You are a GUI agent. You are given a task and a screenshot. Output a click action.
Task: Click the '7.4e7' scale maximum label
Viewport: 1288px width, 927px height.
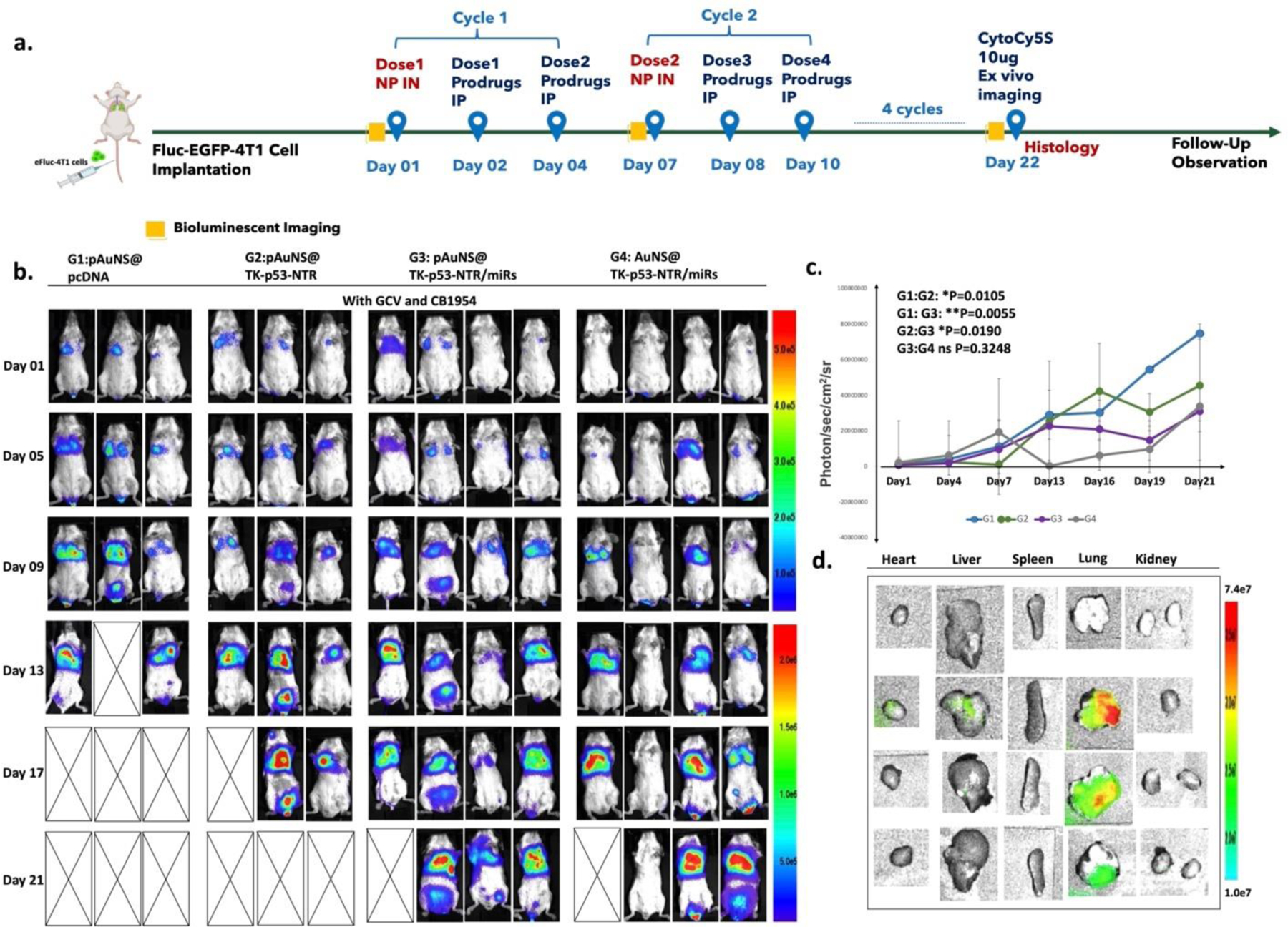point(1236,589)
